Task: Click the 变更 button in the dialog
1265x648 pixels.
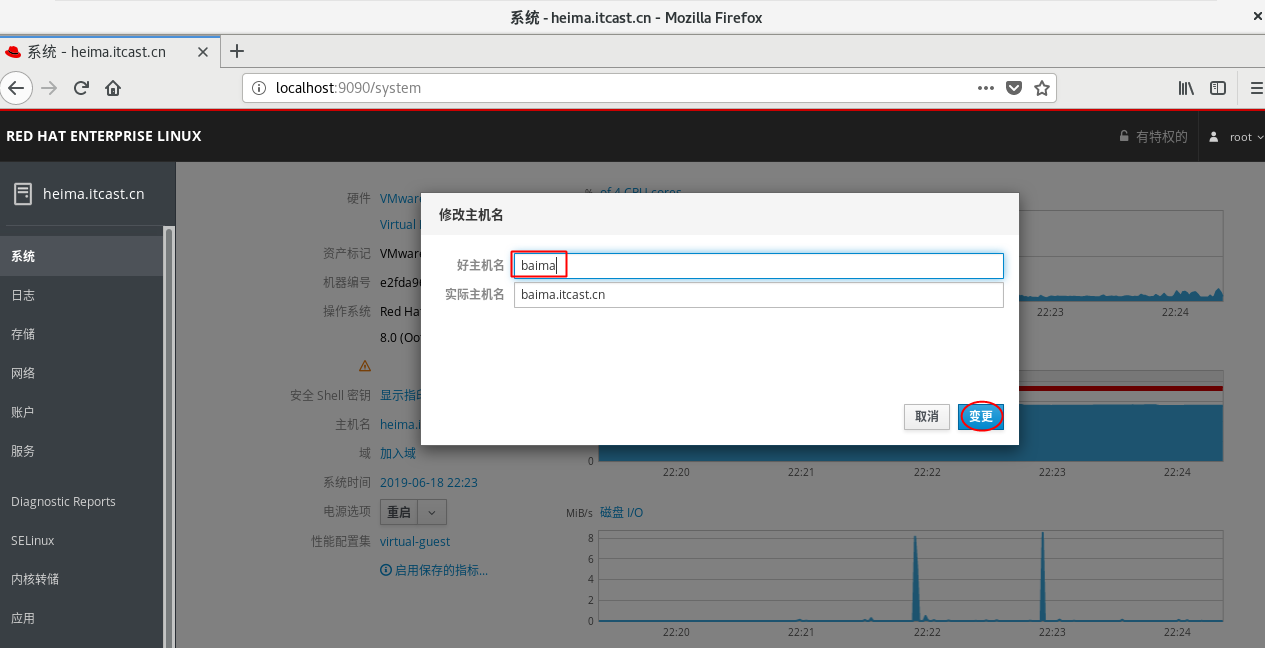Action: click(981, 417)
